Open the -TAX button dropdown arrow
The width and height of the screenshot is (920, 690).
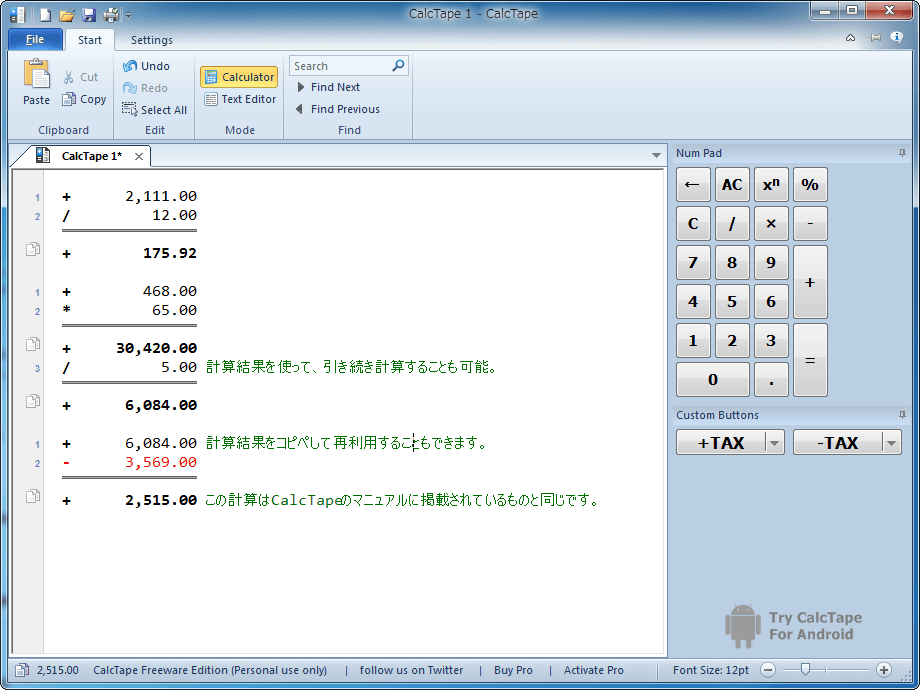892,442
